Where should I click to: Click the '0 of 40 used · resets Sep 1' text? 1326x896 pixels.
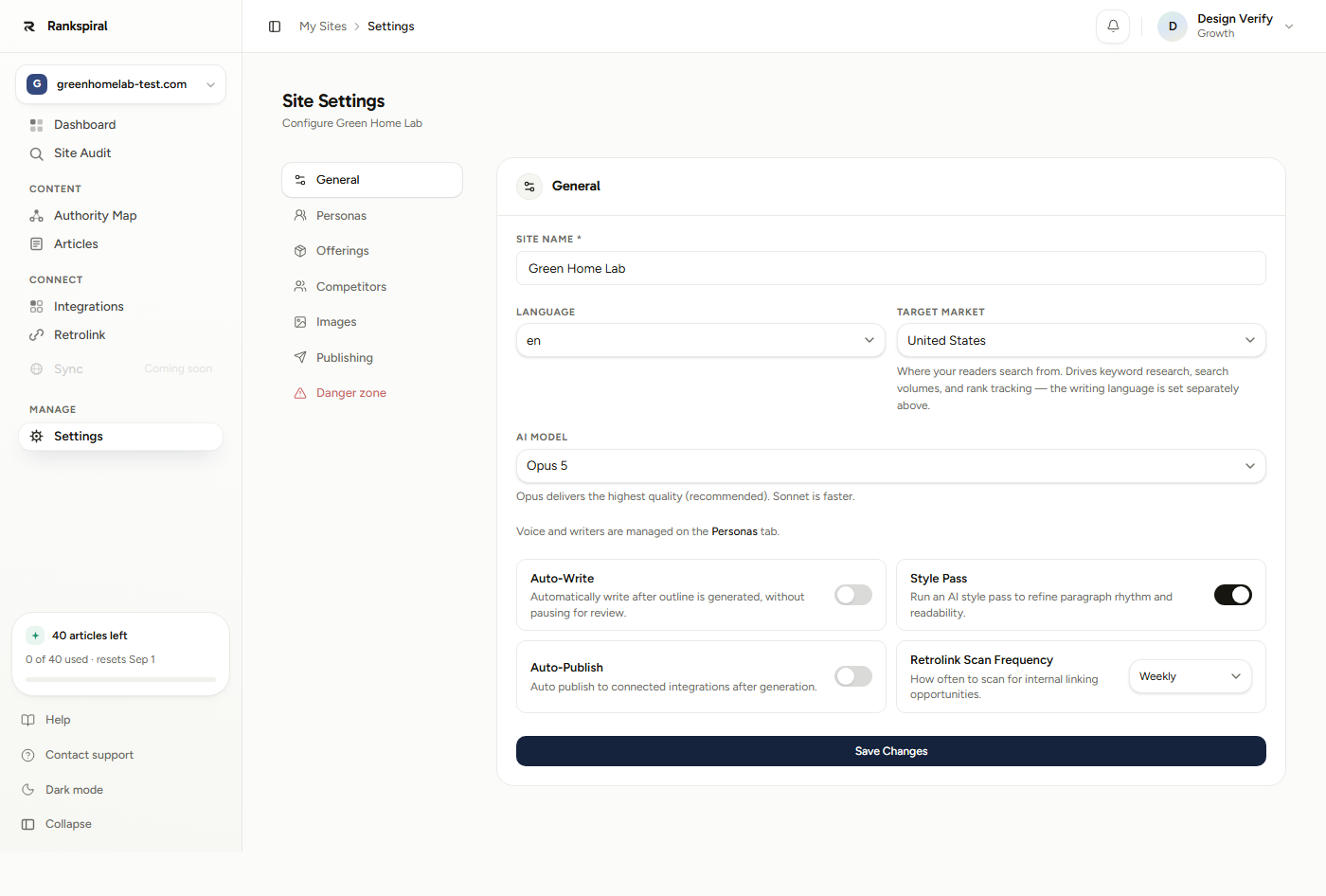pos(90,659)
